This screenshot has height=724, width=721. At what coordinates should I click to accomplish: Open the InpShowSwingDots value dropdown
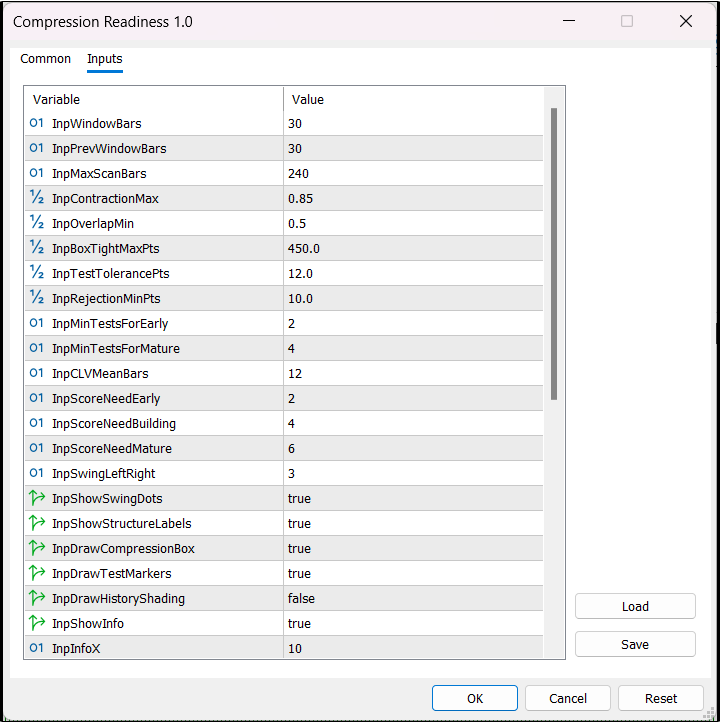coord(414,499)
